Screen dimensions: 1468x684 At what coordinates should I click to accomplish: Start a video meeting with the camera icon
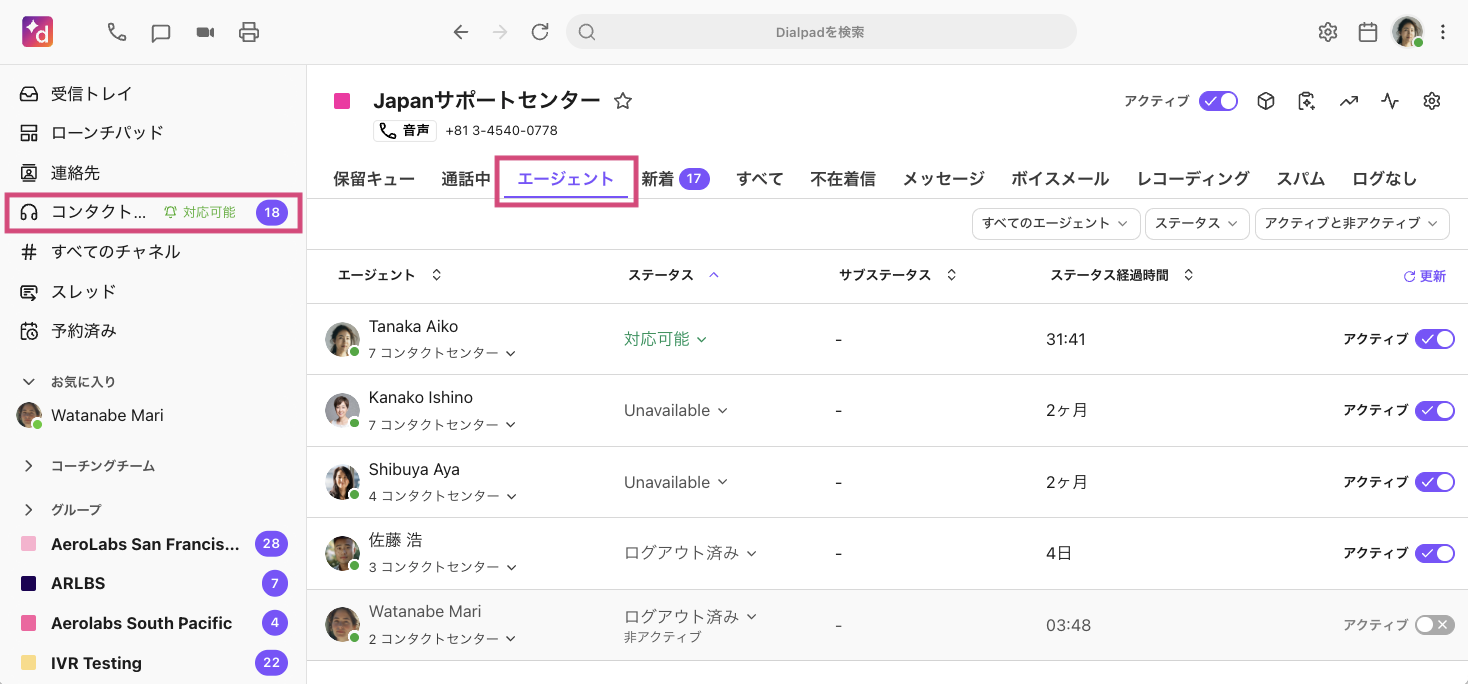tap(205, 31)
